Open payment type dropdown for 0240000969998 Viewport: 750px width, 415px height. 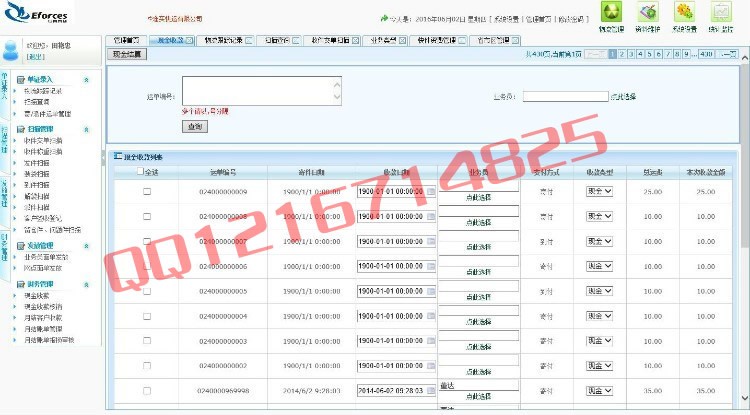[599, 391]
